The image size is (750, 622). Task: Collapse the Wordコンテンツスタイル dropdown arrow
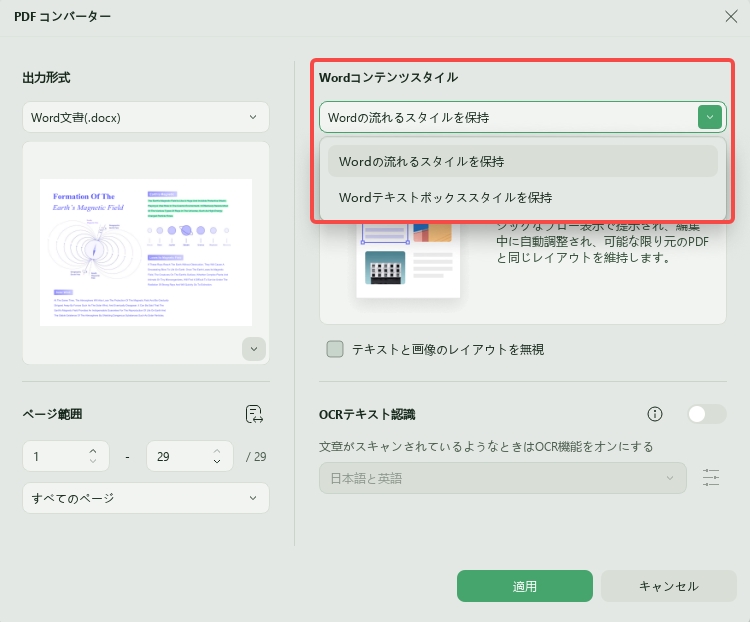click(x=710, y=117)
